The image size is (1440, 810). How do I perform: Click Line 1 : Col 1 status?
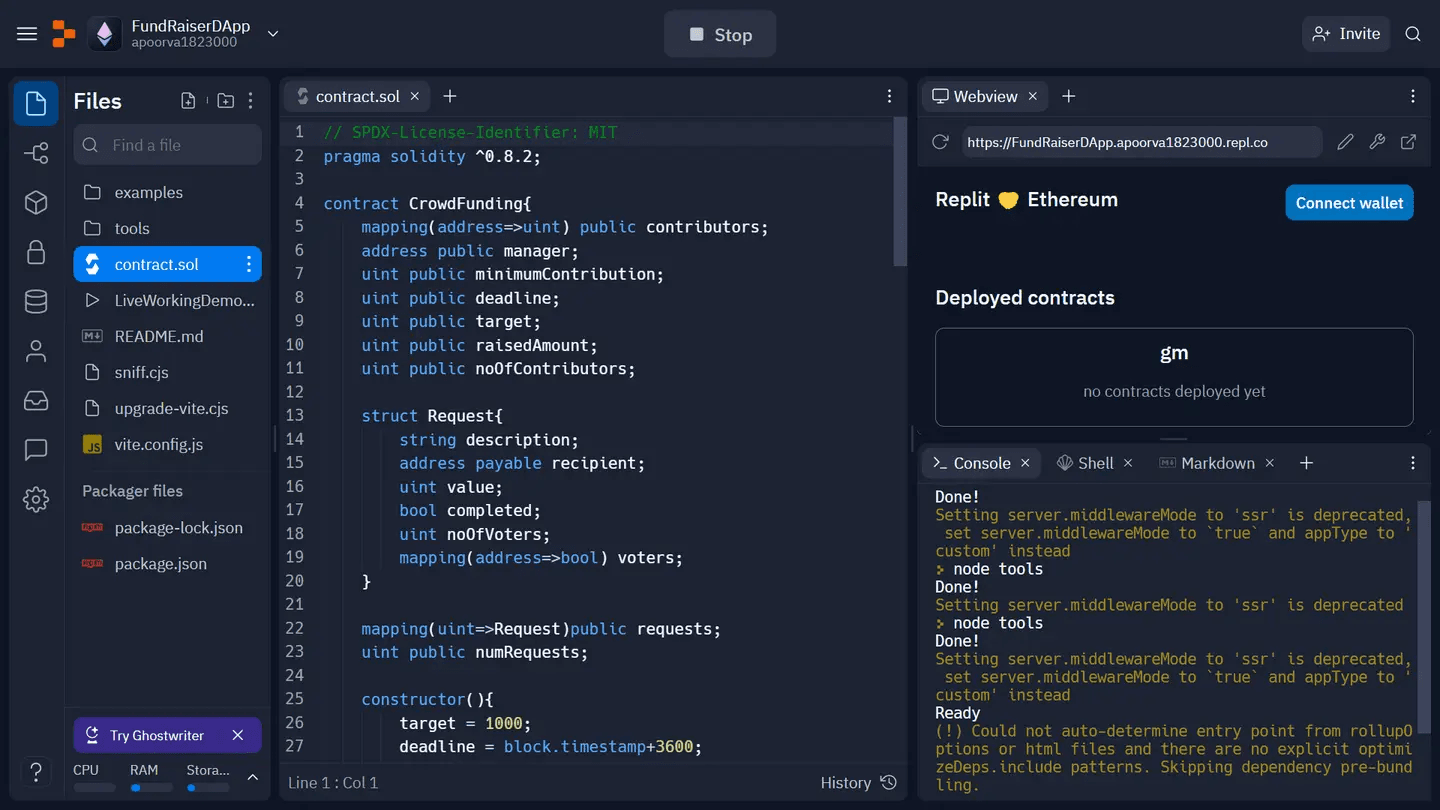point(333,783)
